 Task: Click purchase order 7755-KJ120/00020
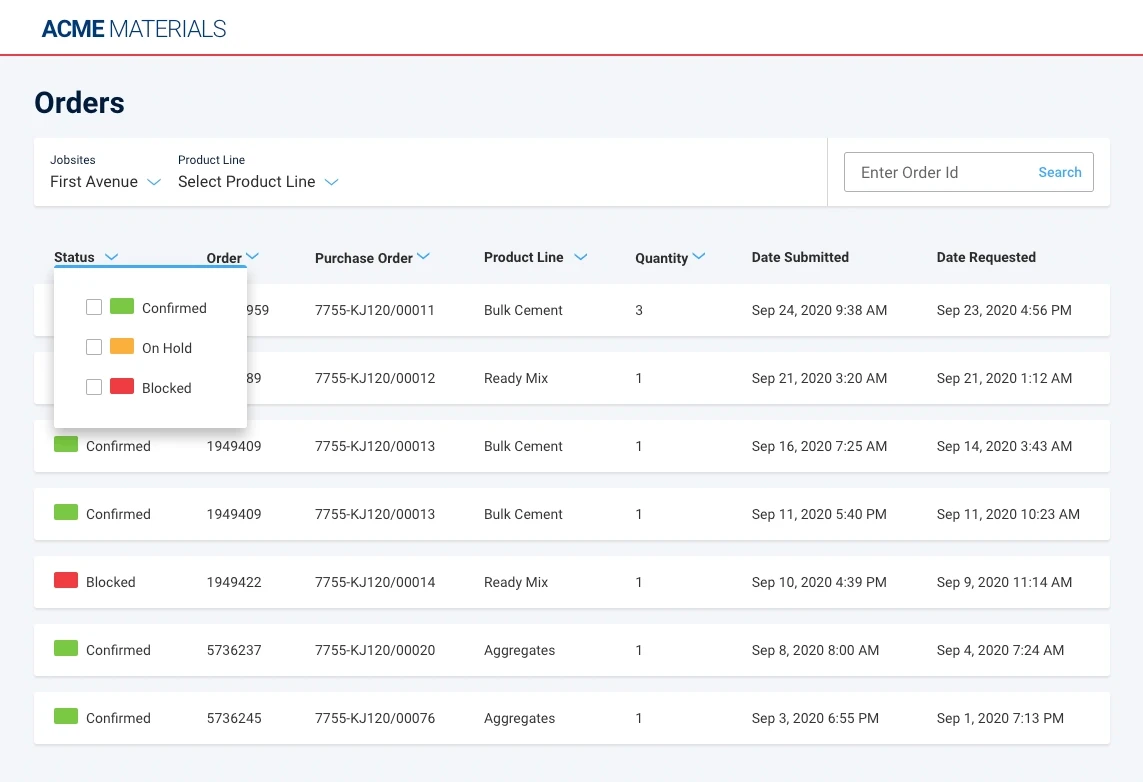[375, 650]
